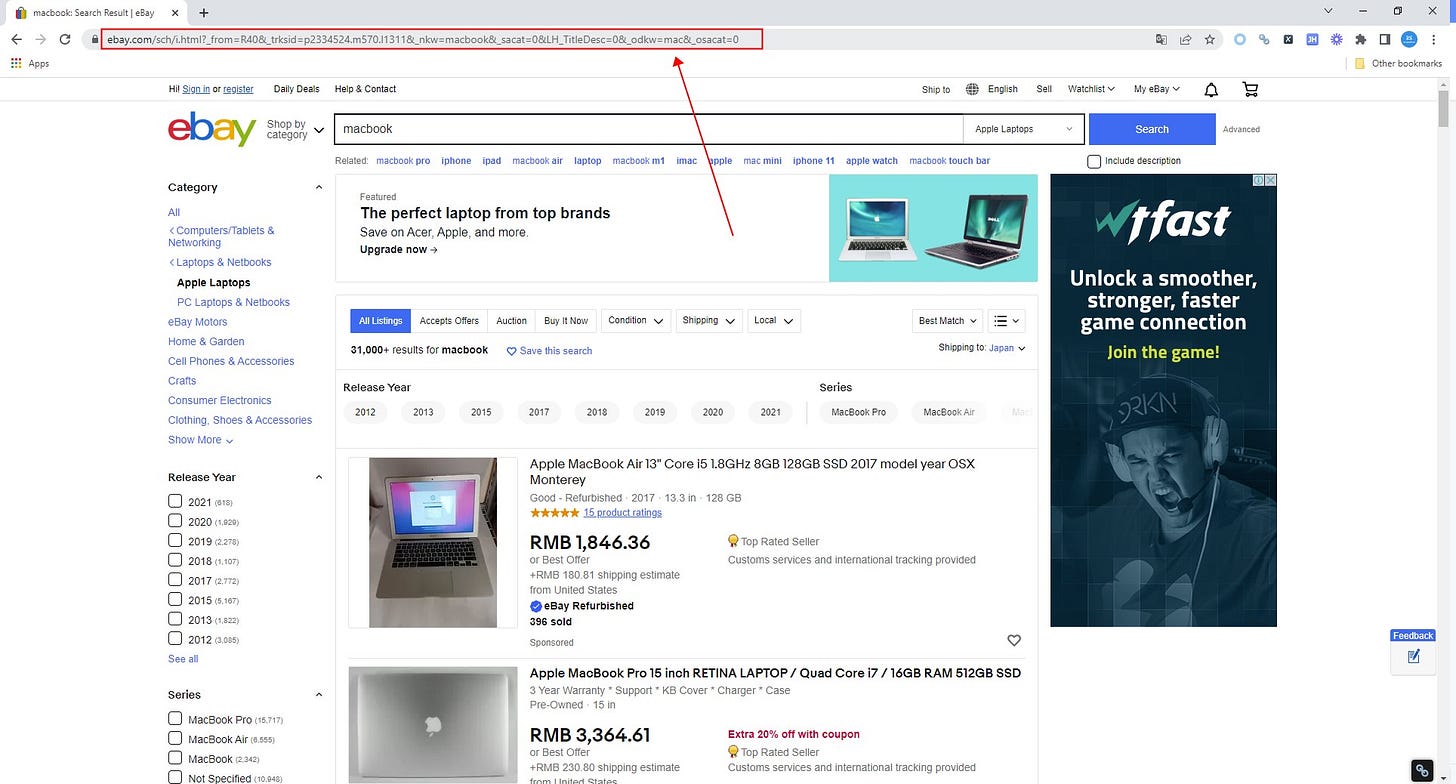The width and height of the screenshot is (1456, 784).
Task: Expand the Local filter dropdown
Action: point(773,321)
